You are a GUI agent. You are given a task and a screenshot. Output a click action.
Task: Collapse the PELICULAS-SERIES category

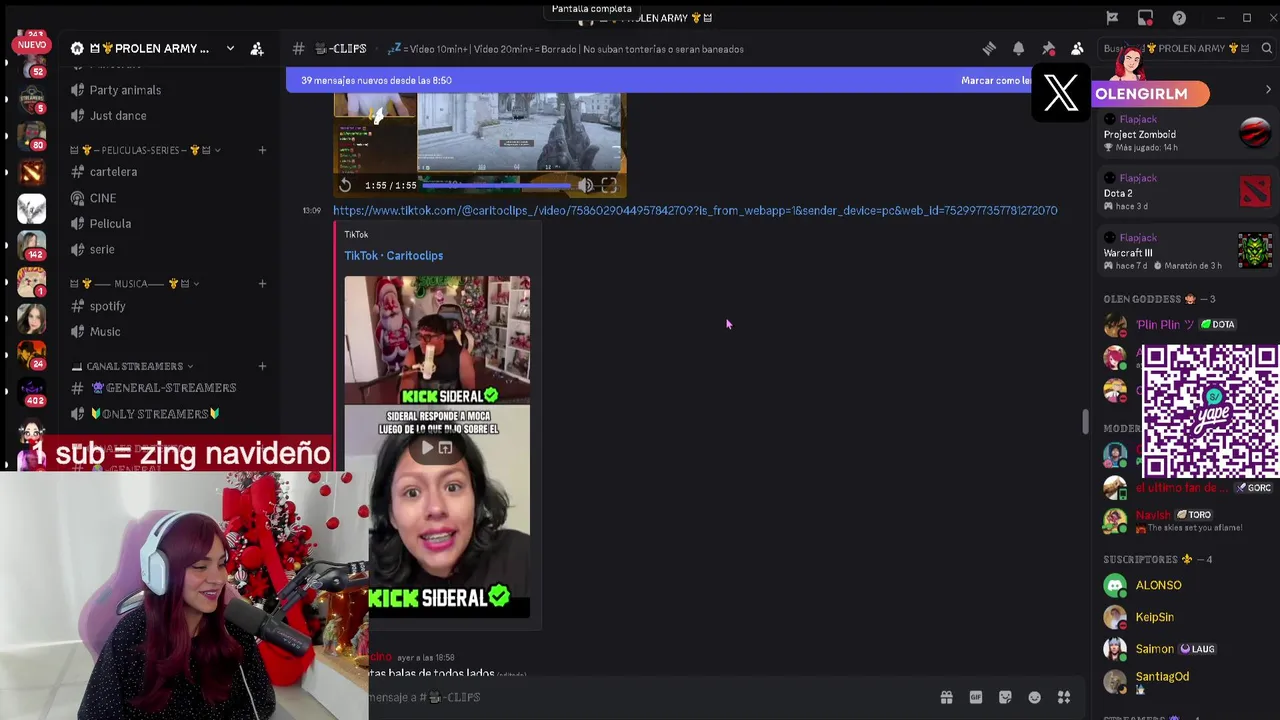pos(146,150)
